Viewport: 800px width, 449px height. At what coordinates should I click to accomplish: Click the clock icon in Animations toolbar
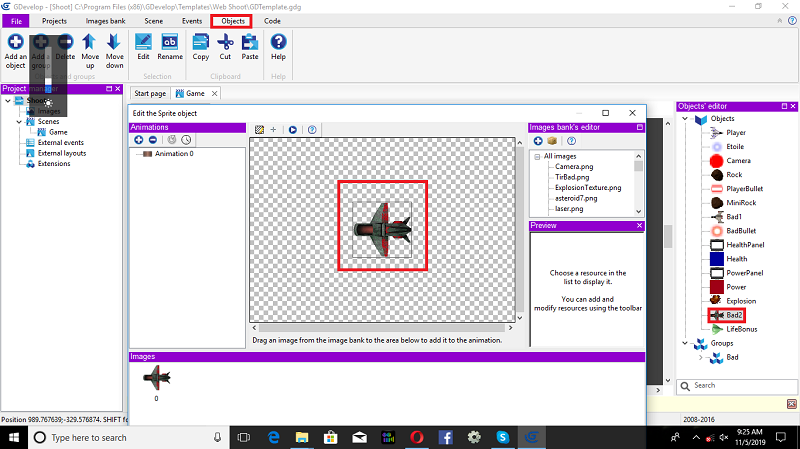coord(186,140)
